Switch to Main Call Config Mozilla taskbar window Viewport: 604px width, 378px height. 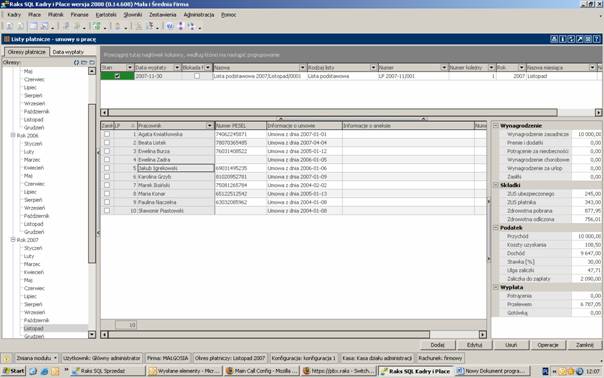262,371
